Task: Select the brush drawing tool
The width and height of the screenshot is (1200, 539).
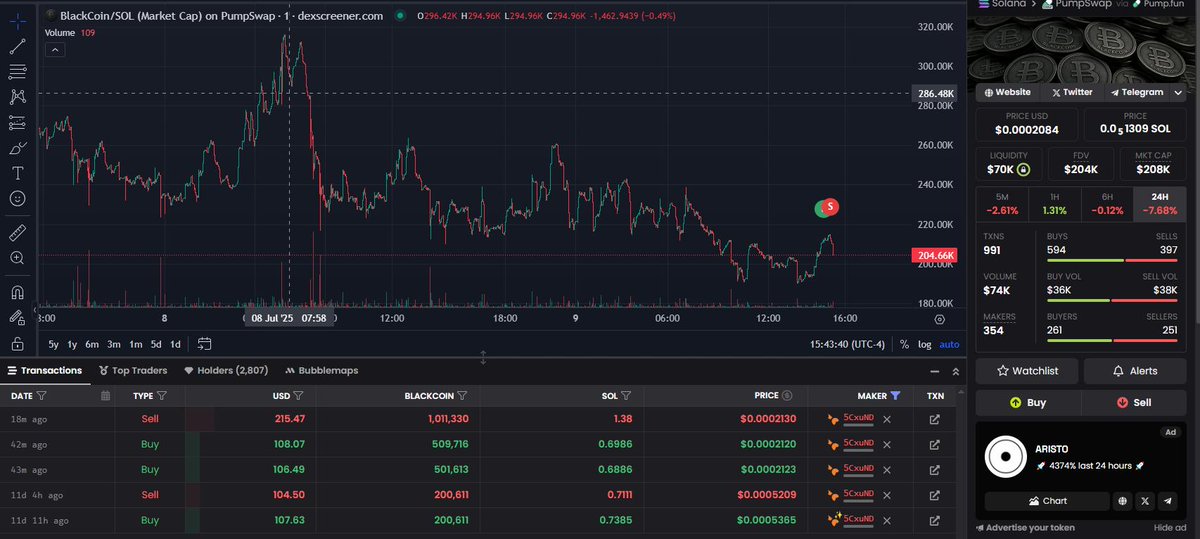Action: pyautogui.click(x=17, y=148)
